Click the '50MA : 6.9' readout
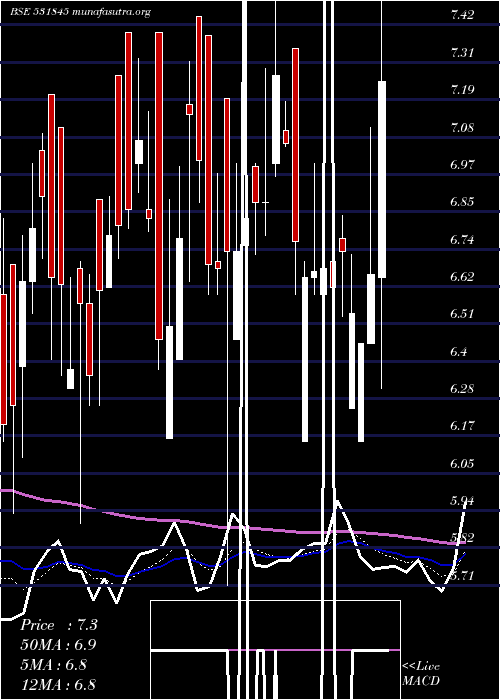Screen dimensions: 500x700 click(58, 645)
